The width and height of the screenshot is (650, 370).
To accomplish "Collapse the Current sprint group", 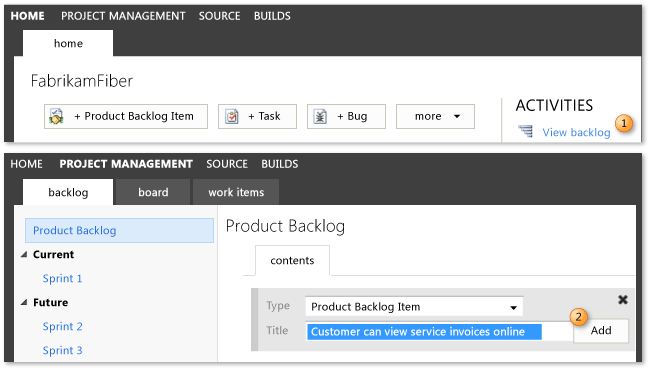I will pyautogui.click(x=24, y=254).
